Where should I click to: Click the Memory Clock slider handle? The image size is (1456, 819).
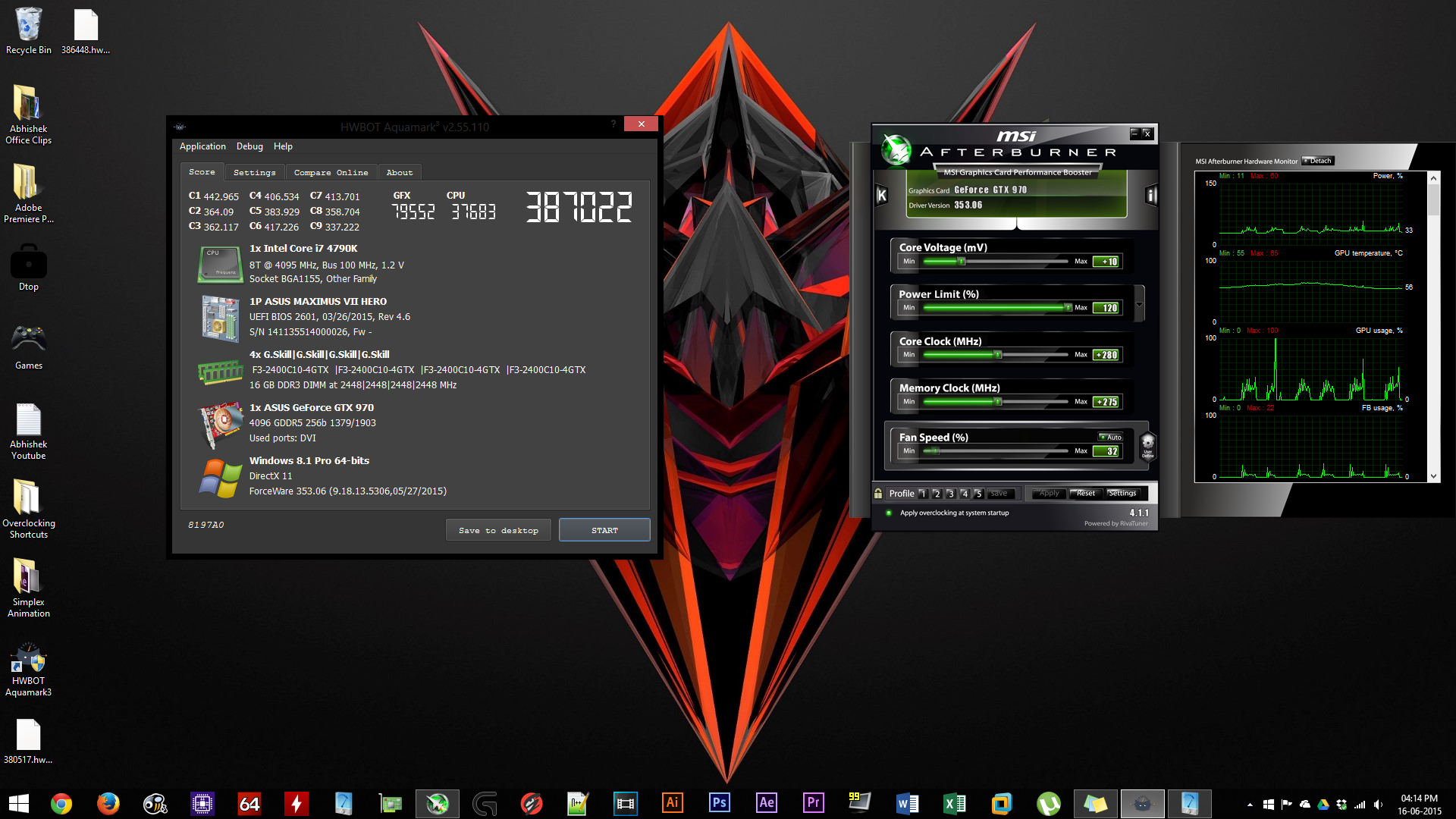click(x=998, y=402)
